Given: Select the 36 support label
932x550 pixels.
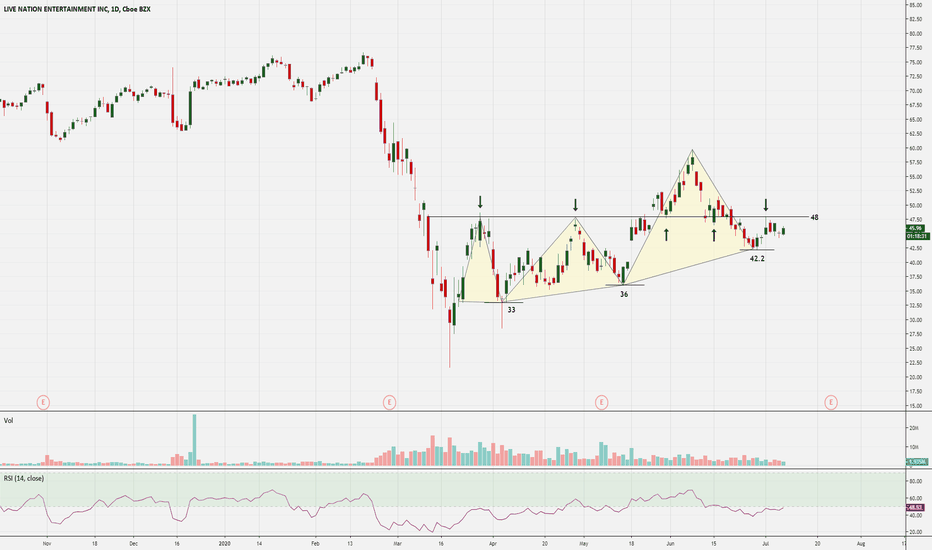Looking at the screenshot, I should click(x=624, y=294).
